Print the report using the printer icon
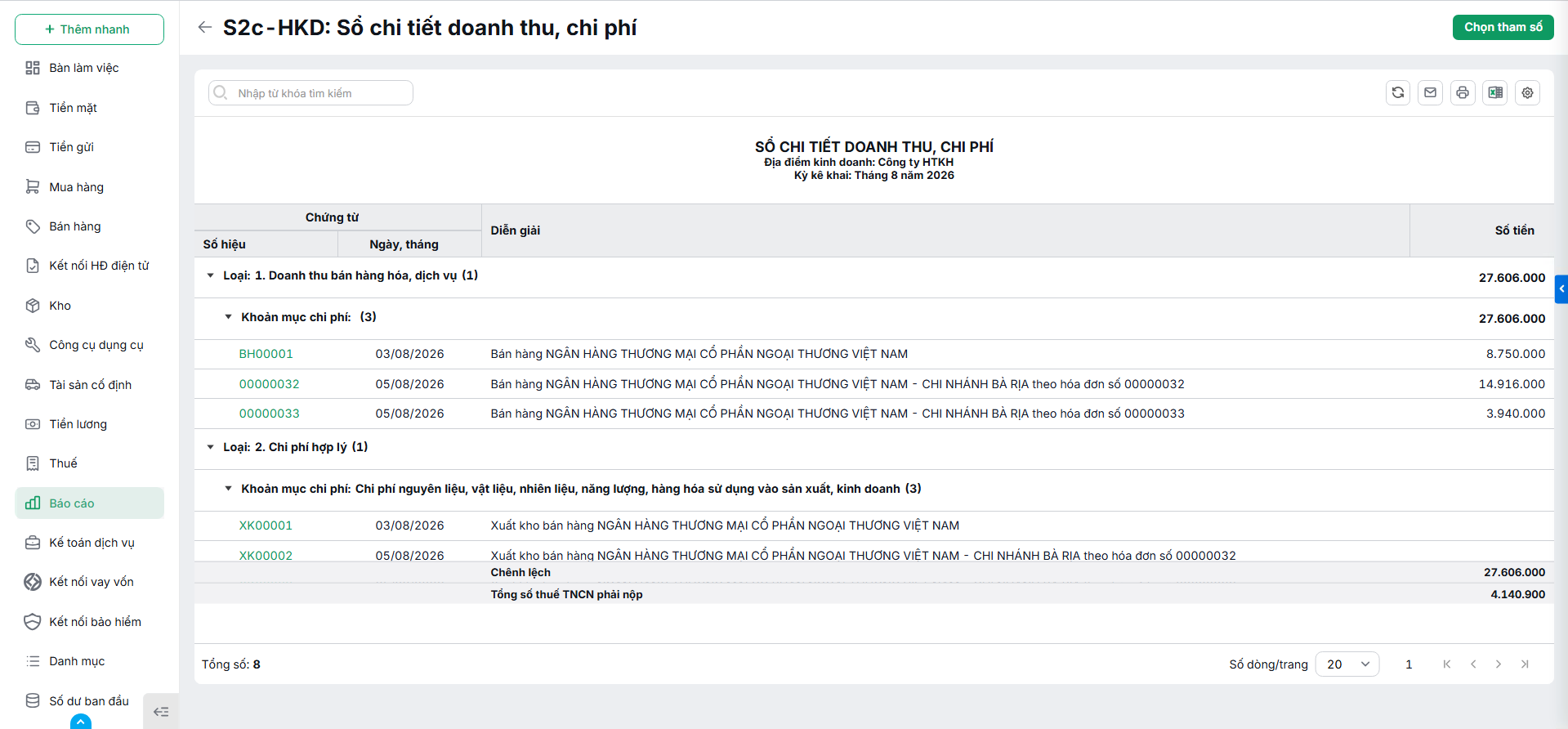Viewport: 1568px width, 729px height. click(x=1463, y=92)
